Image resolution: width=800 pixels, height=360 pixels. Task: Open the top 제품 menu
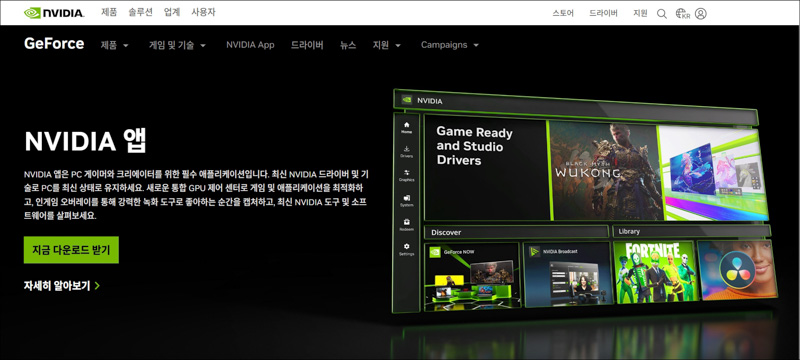[x=109, y=12]
